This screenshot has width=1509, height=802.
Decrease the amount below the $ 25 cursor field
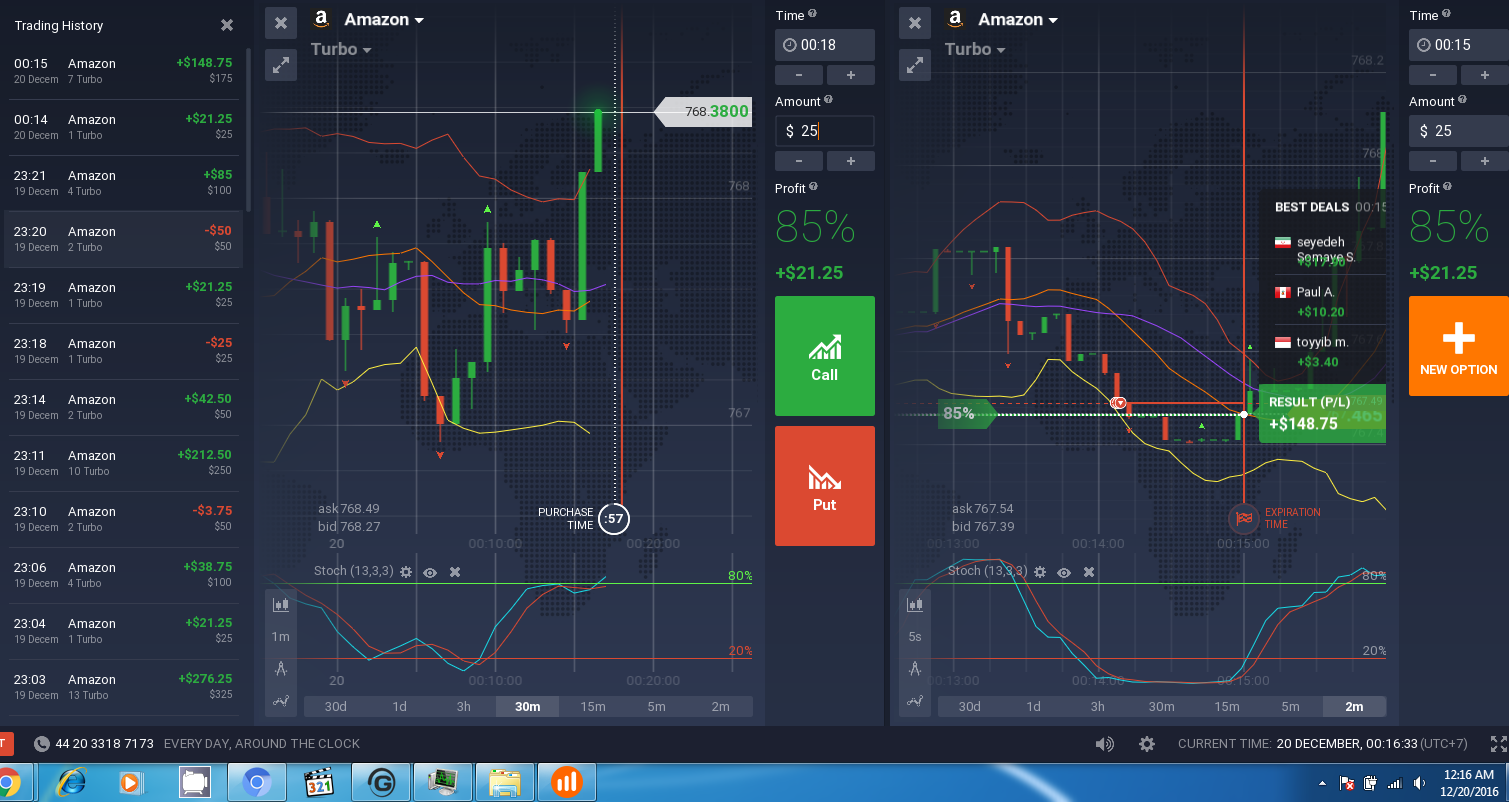[799, 161]
